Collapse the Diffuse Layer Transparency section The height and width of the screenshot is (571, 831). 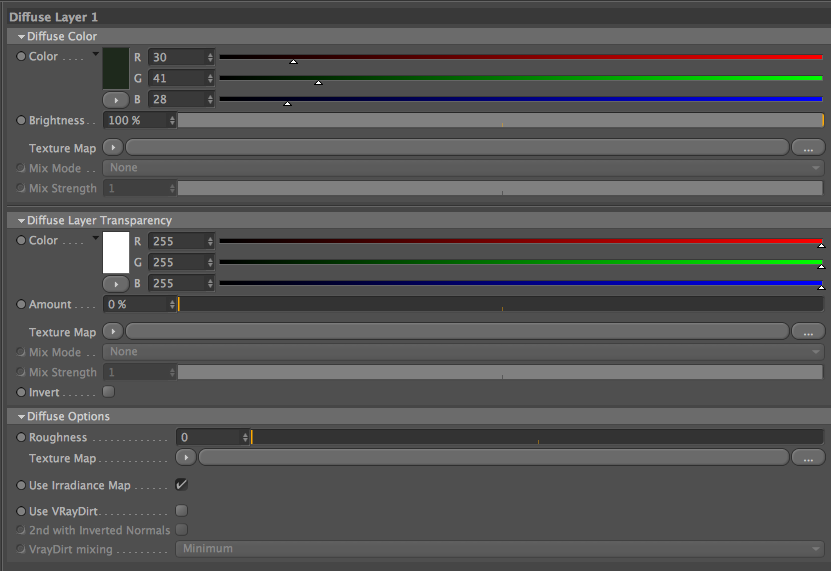pyautogui.click(x=21, y=221)
